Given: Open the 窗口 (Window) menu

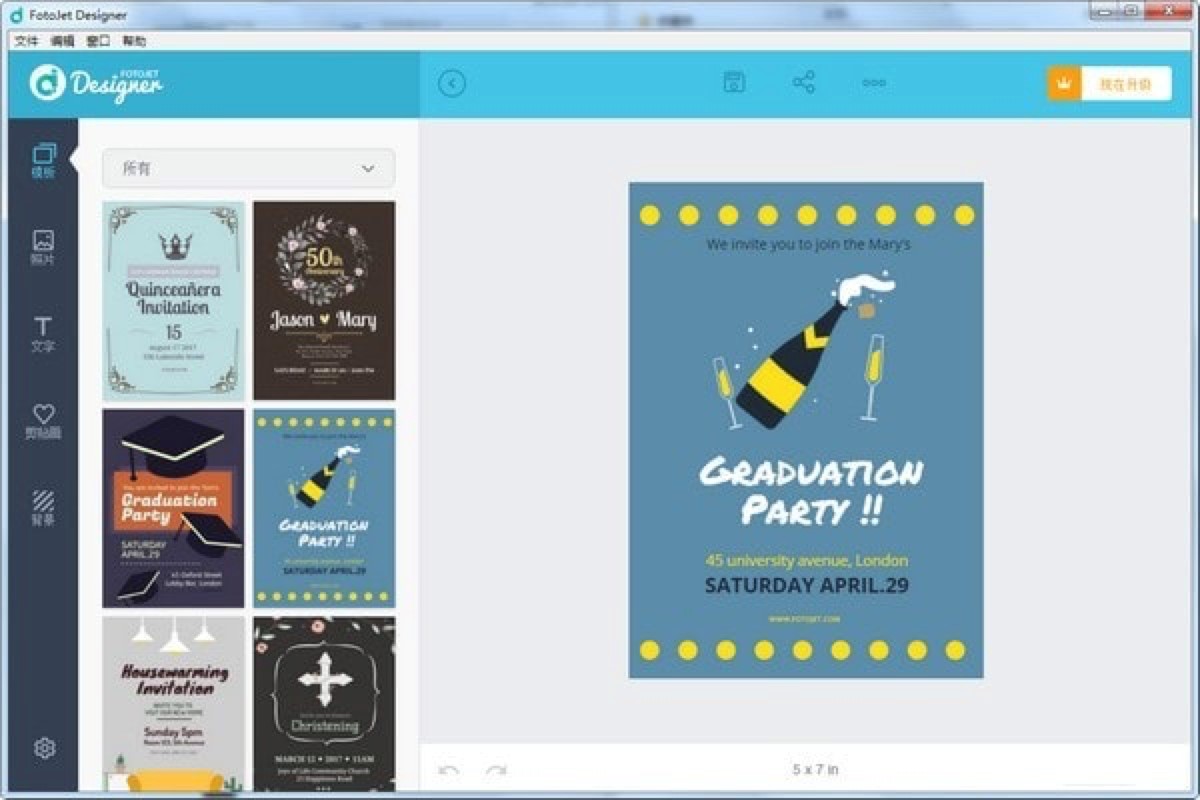Looking at the screenshot, I should 96,39.
